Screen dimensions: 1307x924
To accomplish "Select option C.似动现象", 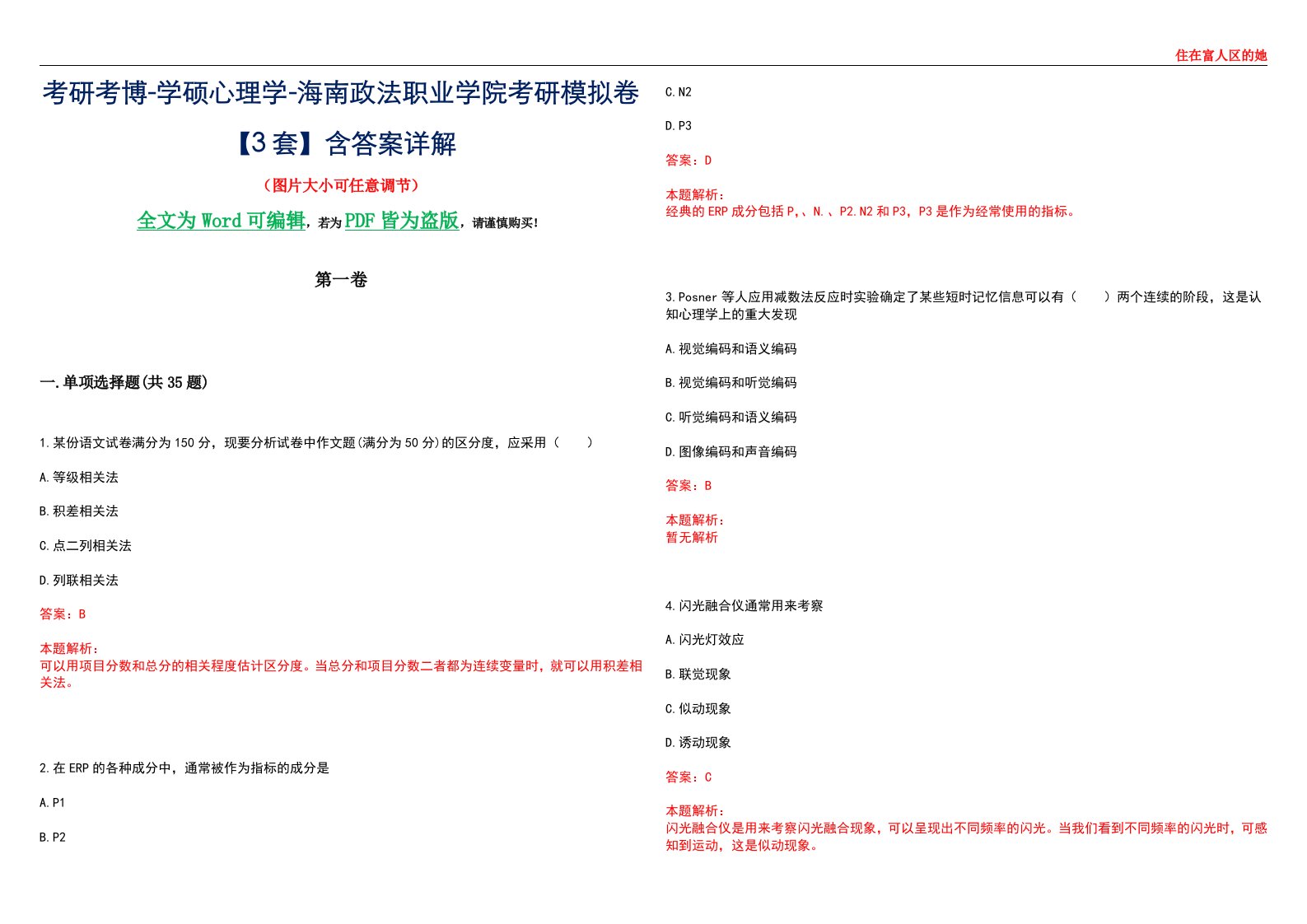I will (x=698, y=709).
